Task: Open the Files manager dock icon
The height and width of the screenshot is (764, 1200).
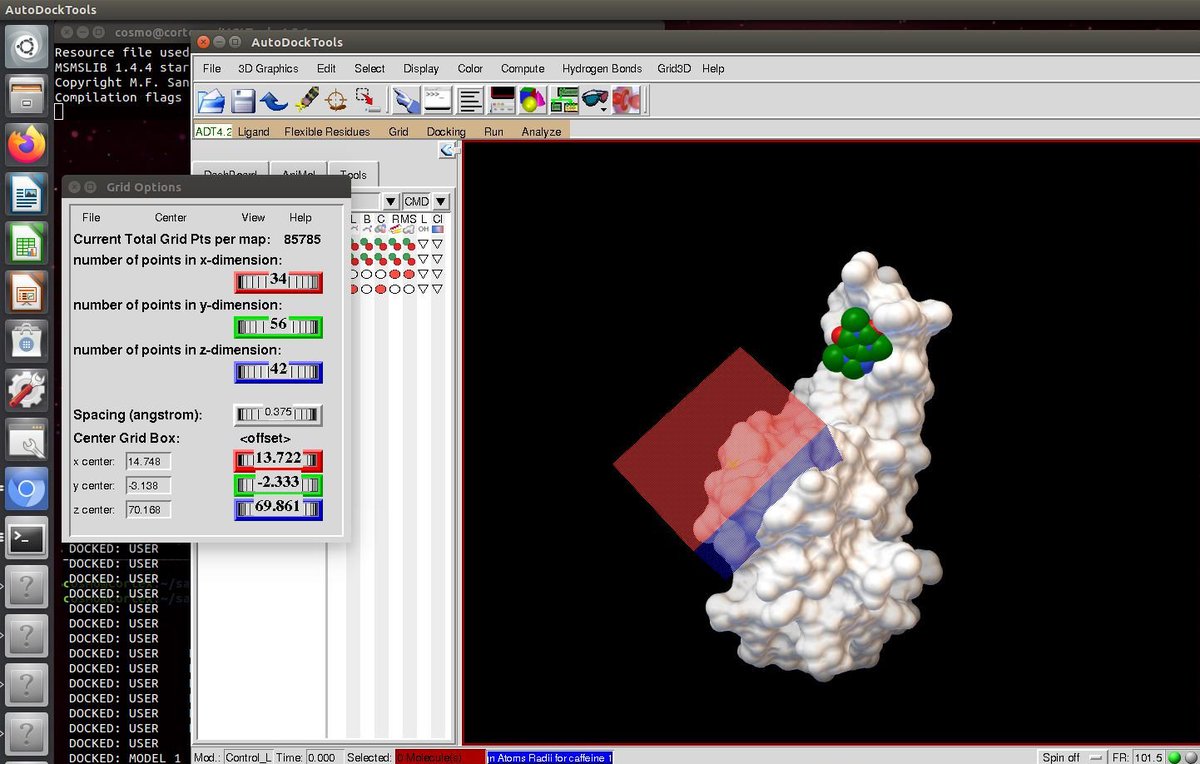Action: (27, 96)
